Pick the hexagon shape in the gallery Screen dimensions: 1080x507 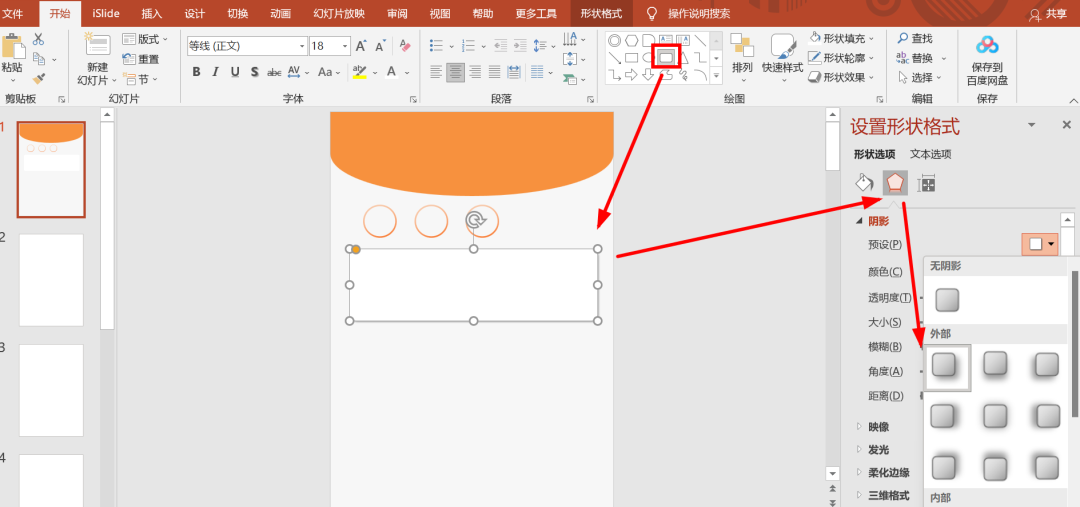(x=631, y=40)
